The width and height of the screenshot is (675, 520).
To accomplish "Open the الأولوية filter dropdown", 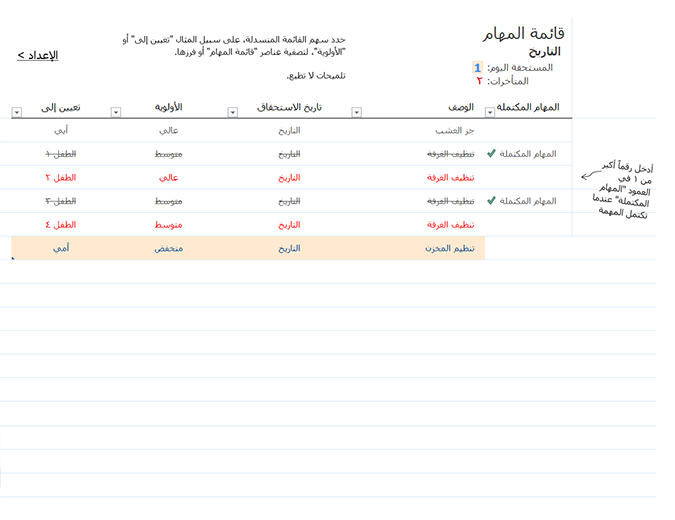I will pos(116,112).
